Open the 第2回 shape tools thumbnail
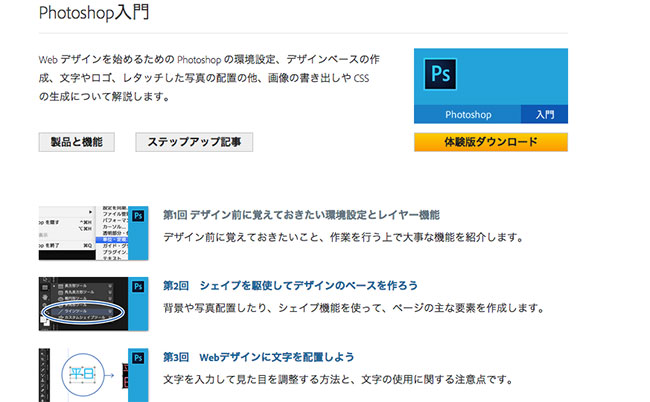The image size is (650, 402). pos(94,304)
